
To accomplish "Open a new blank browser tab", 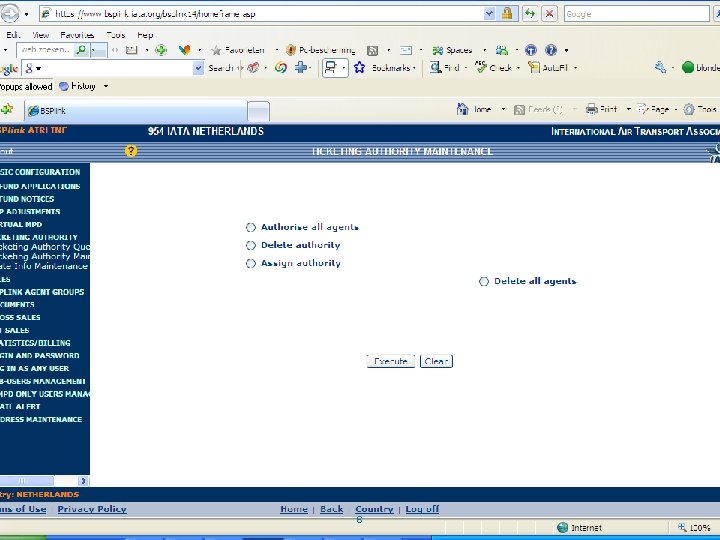I will click(x=258, y=111).
